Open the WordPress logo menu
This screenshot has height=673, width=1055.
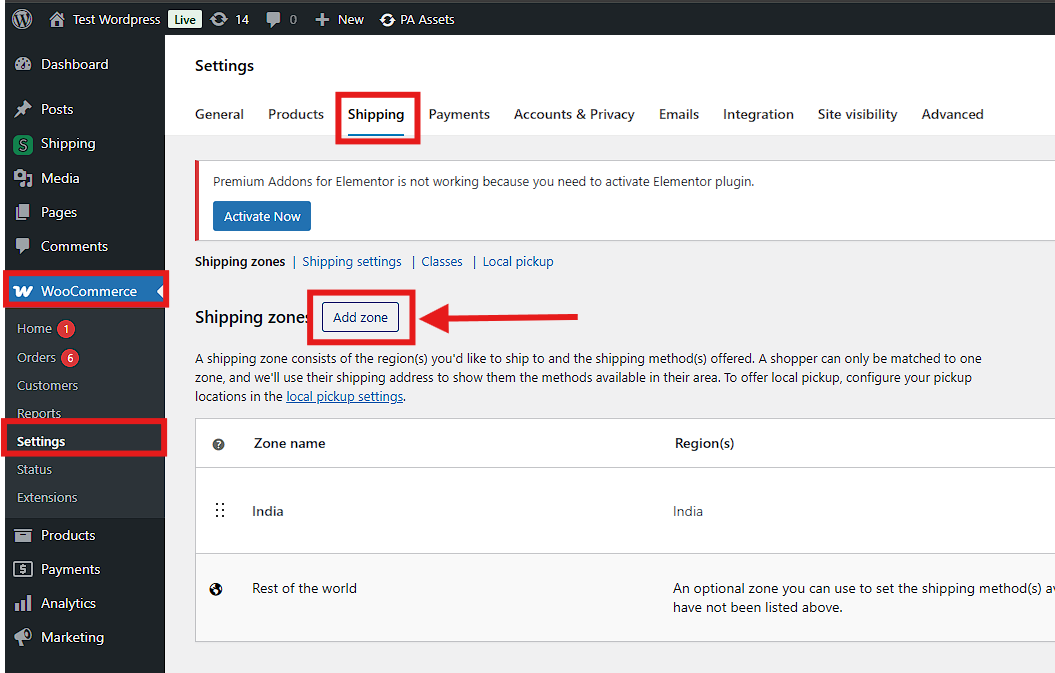[22, 19]
